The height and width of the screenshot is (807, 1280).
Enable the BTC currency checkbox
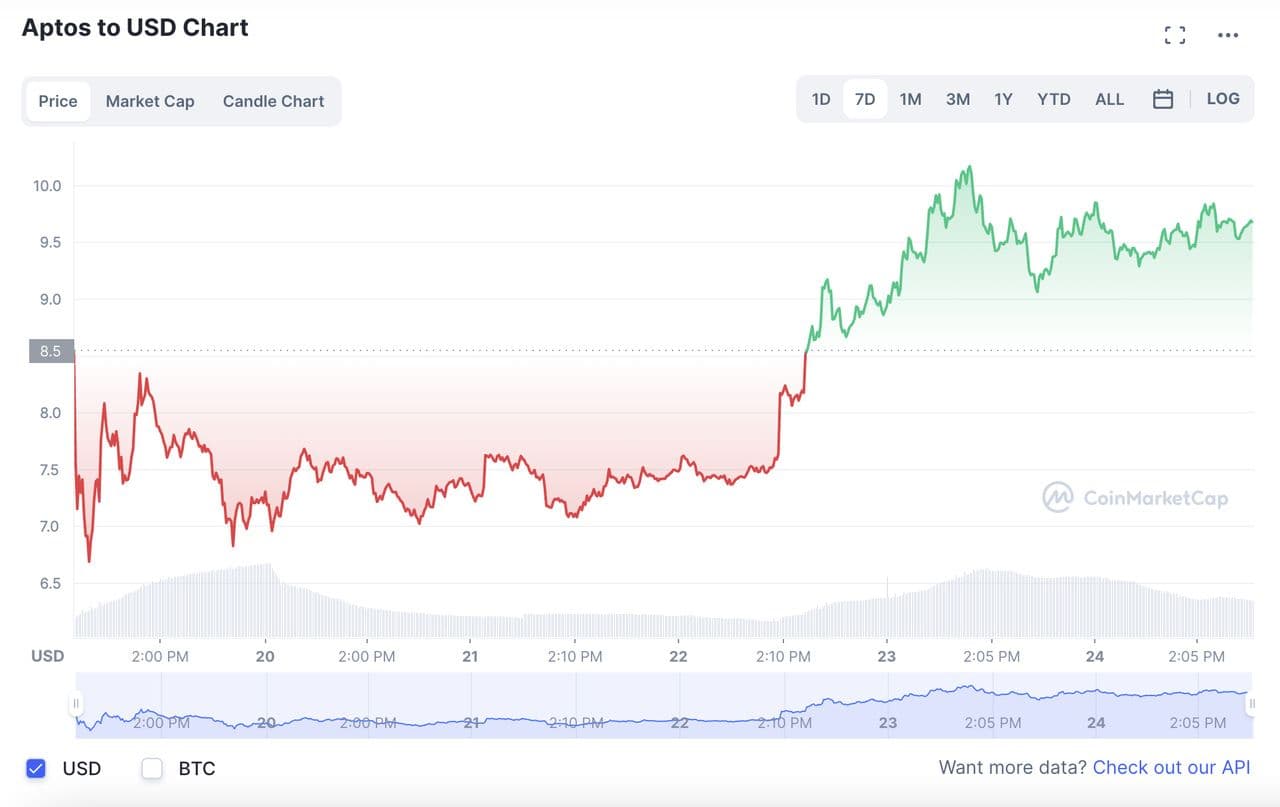click(152, 768)
